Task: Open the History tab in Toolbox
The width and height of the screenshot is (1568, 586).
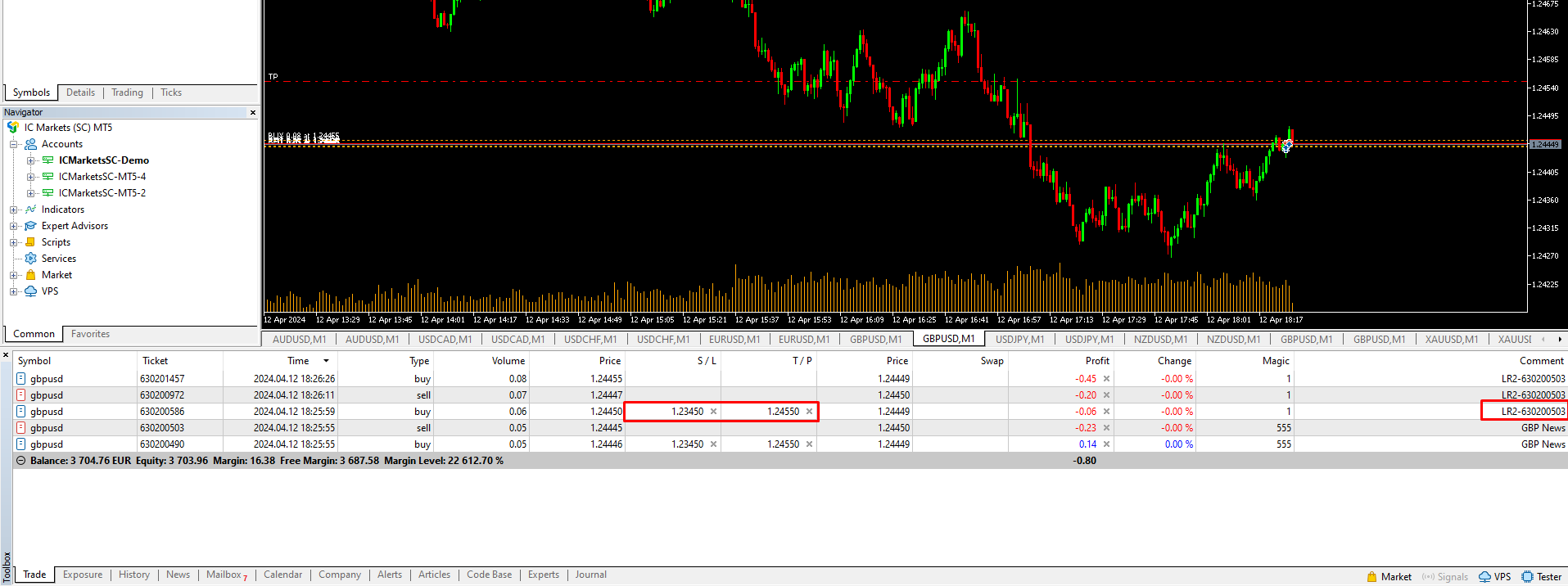Action: 134,575
